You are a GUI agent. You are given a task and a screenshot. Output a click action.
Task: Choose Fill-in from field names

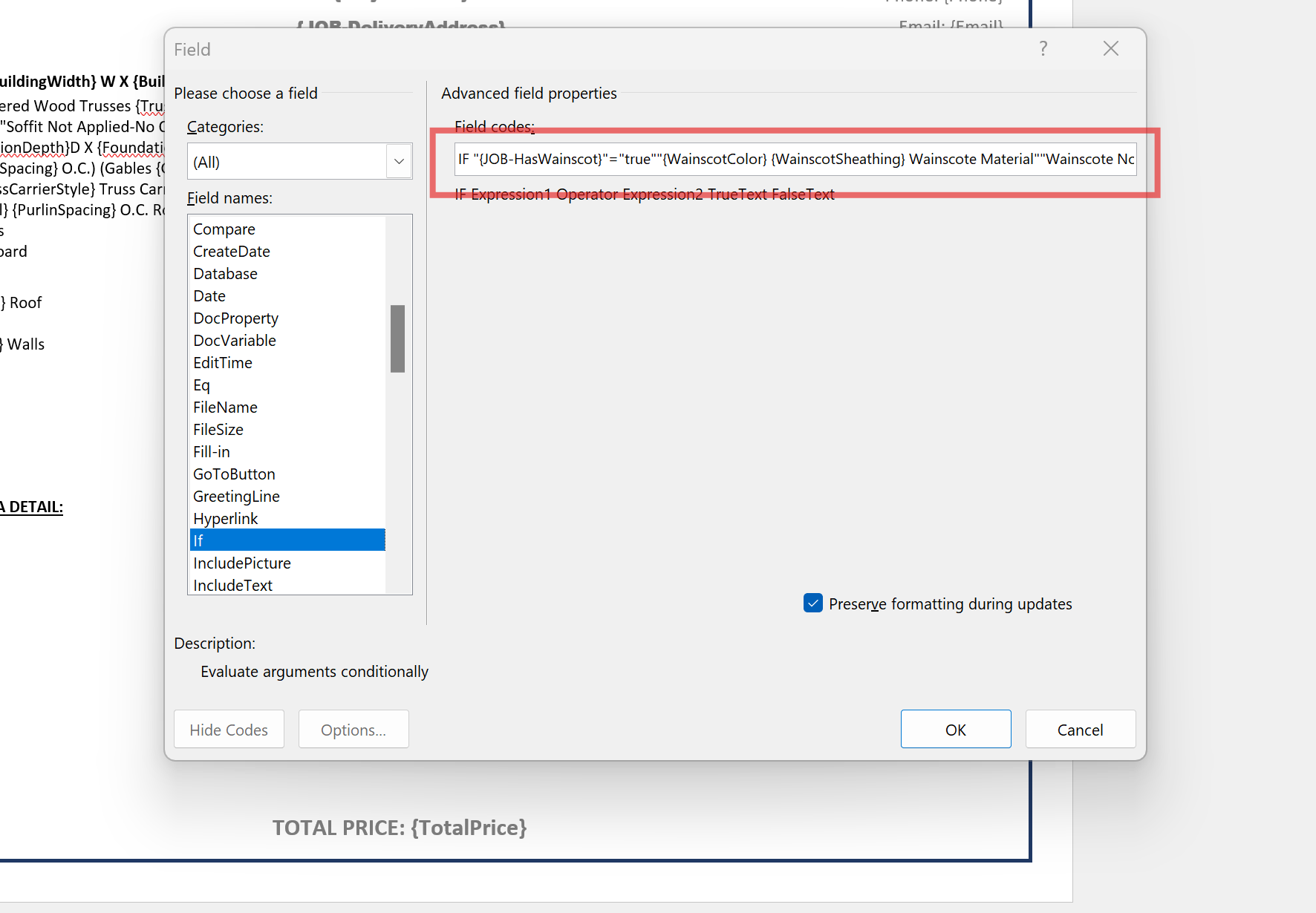212,452
